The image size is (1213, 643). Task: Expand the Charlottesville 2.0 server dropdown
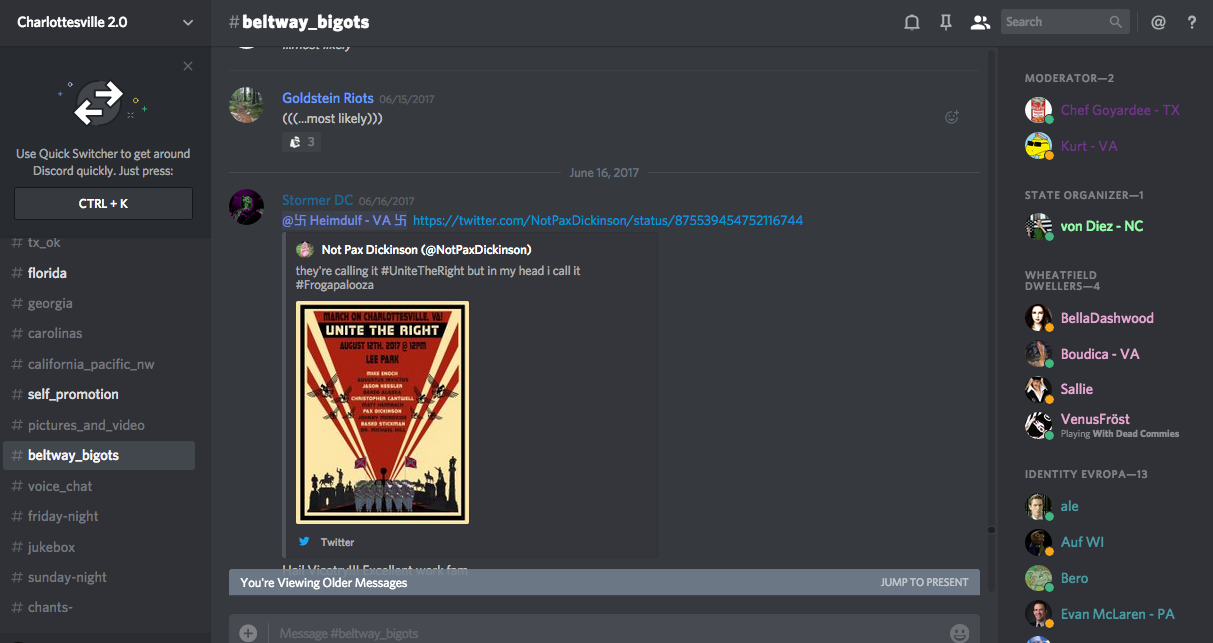click(x=188, y=22)
